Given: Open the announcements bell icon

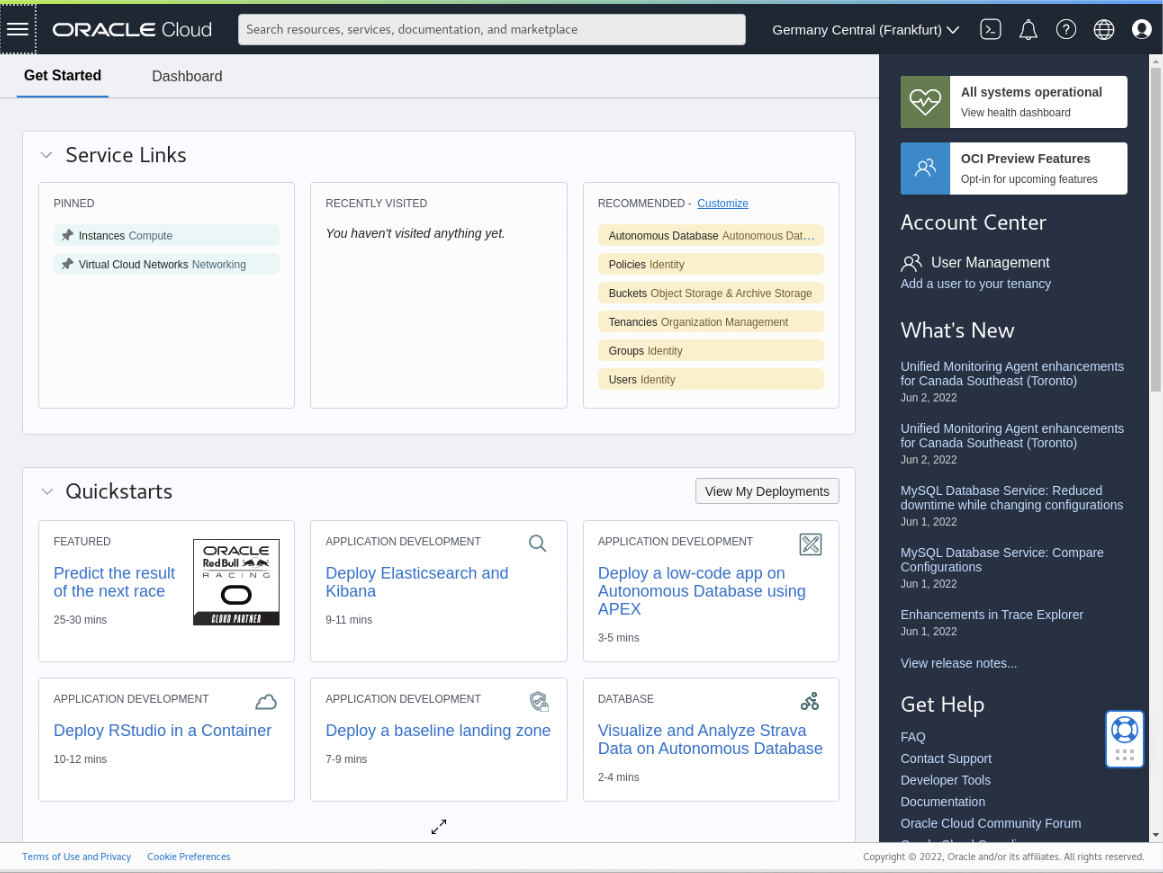Looking at the screenshot, I should [1028, 30].
